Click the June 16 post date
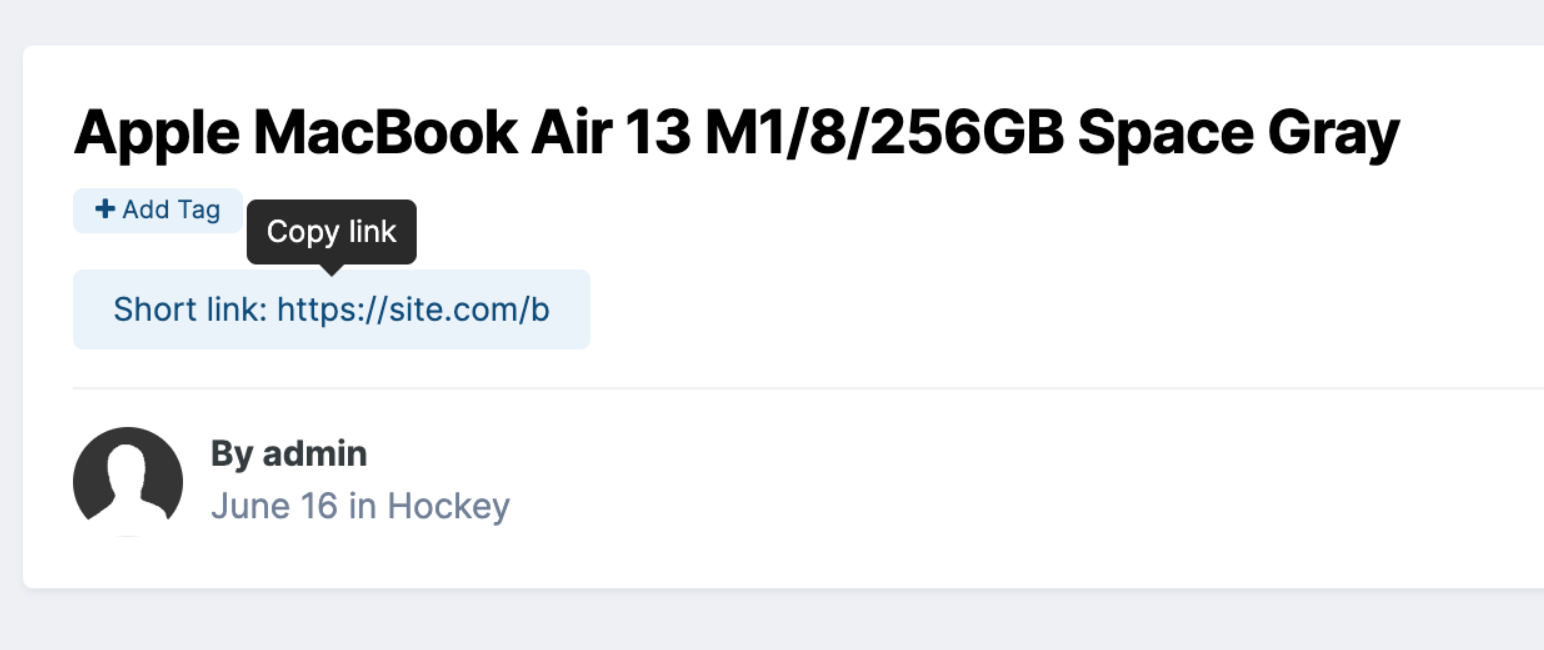The height and width of the screenshot is (650, 1544). pyautogui.click(x=275, y=506)
